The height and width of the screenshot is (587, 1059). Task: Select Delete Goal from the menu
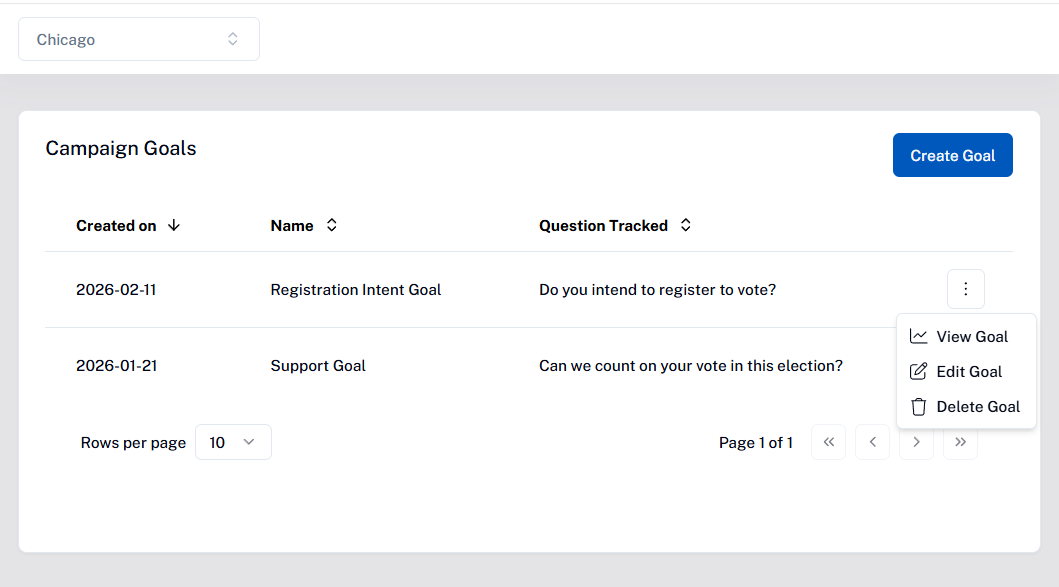coord(978,407)
